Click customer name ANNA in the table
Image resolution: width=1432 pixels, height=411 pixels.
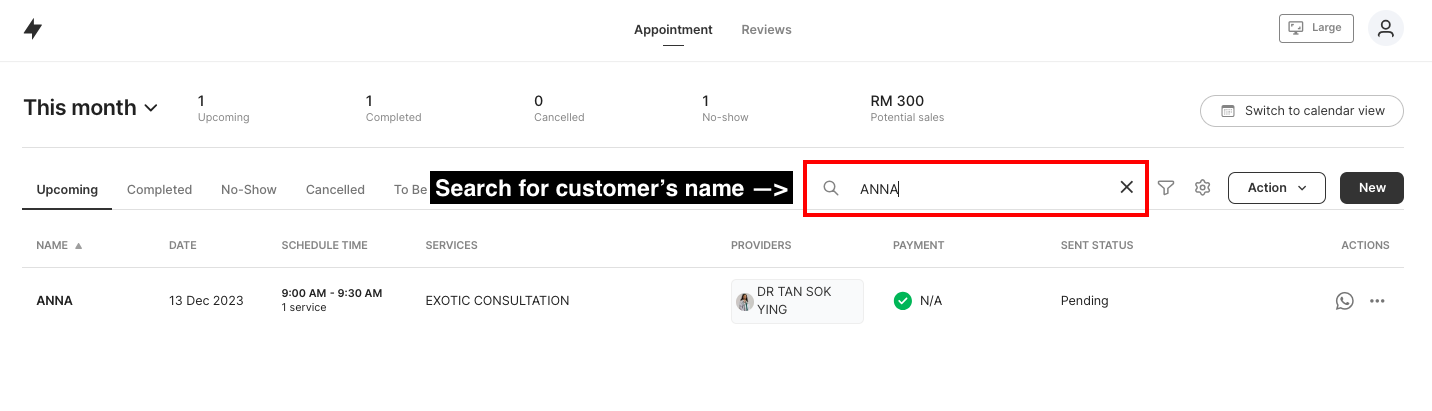(x=54, y=300)
